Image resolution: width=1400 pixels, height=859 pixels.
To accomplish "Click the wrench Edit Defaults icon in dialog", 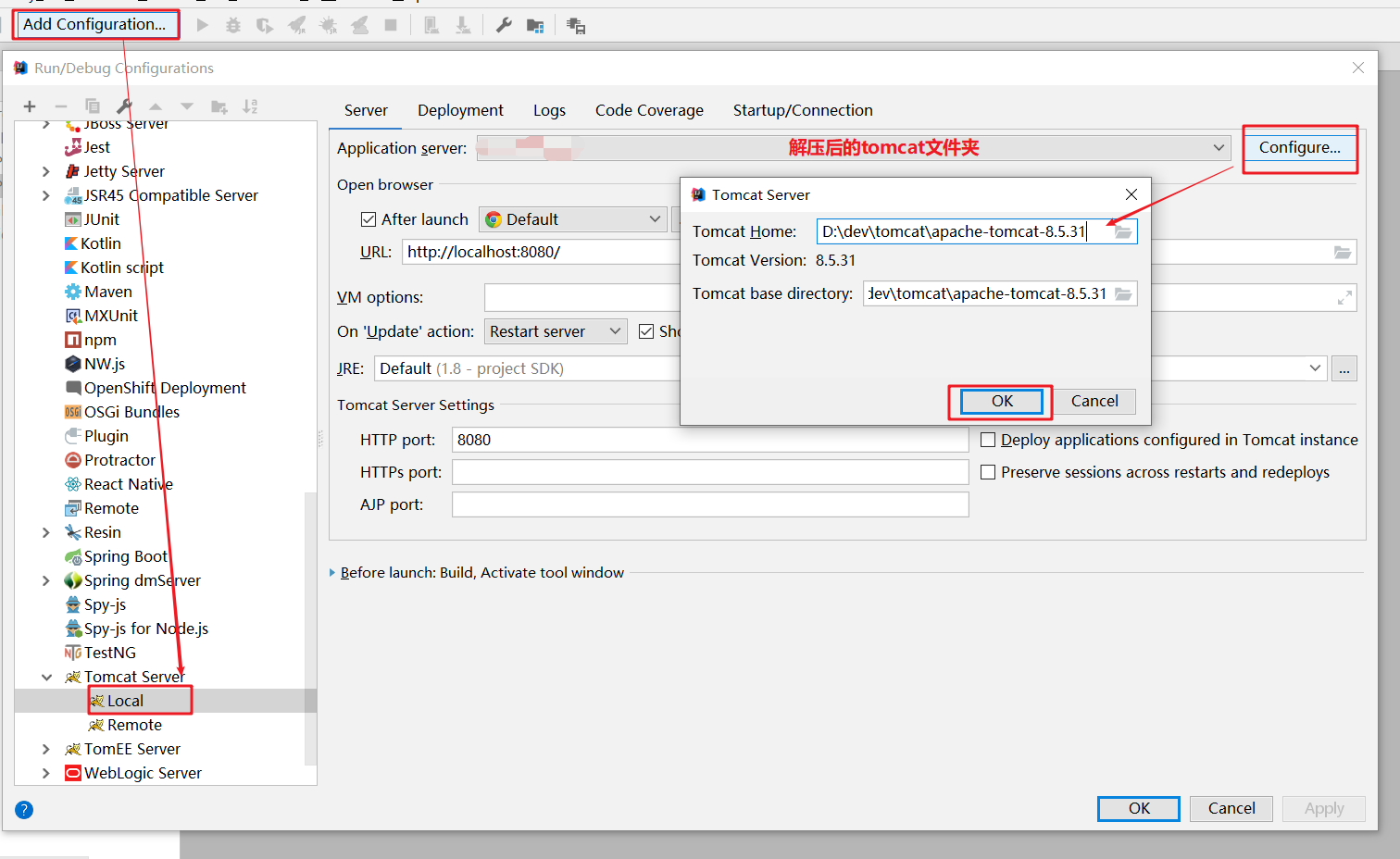I will 124,106.
